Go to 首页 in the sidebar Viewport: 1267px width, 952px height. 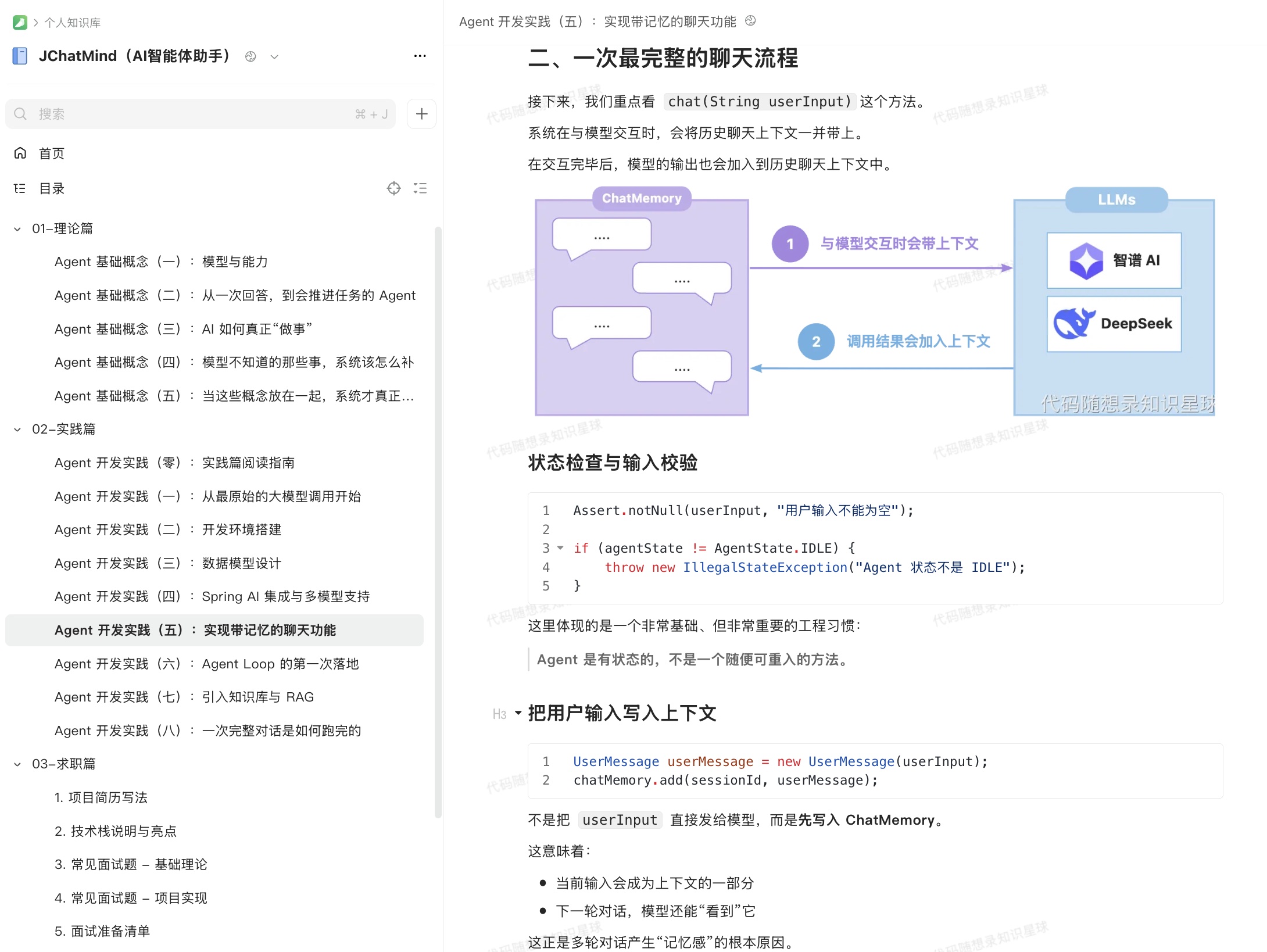[x=51, y=153]
